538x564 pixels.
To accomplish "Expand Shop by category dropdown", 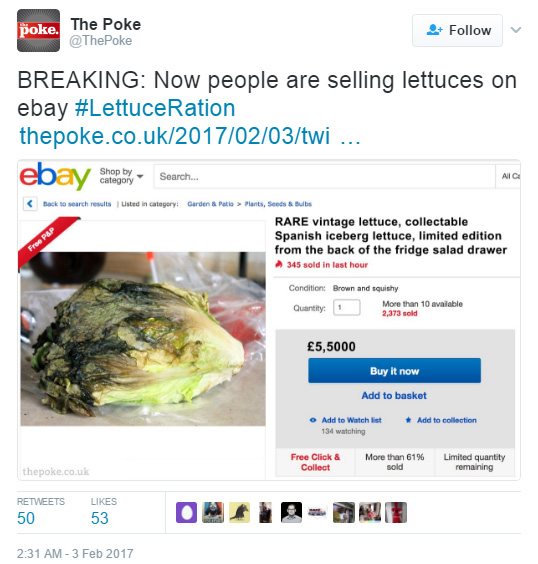I will [121, 176].
